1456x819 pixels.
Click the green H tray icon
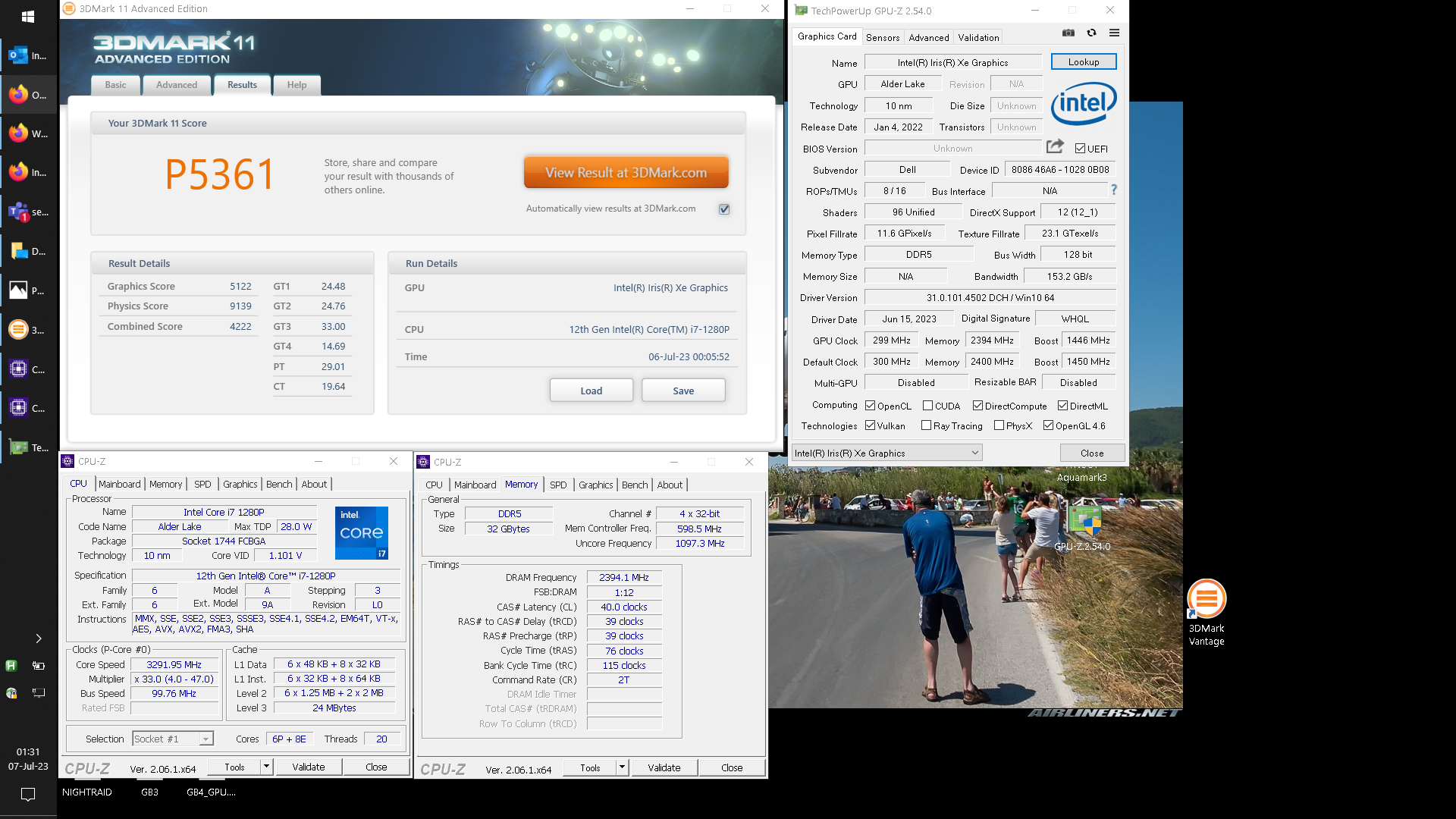pyautogui.click(x=11, y=666)
